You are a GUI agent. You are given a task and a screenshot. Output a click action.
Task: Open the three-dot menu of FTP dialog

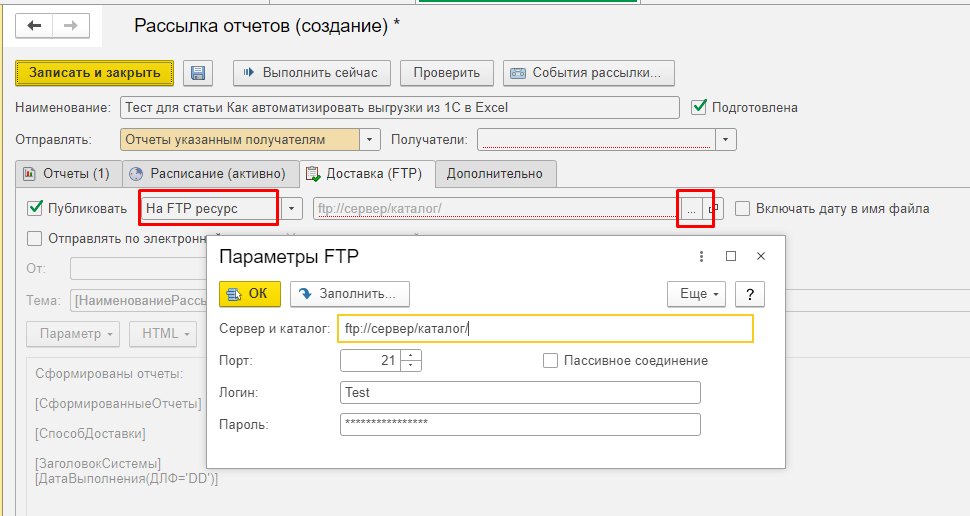[701, 256]
